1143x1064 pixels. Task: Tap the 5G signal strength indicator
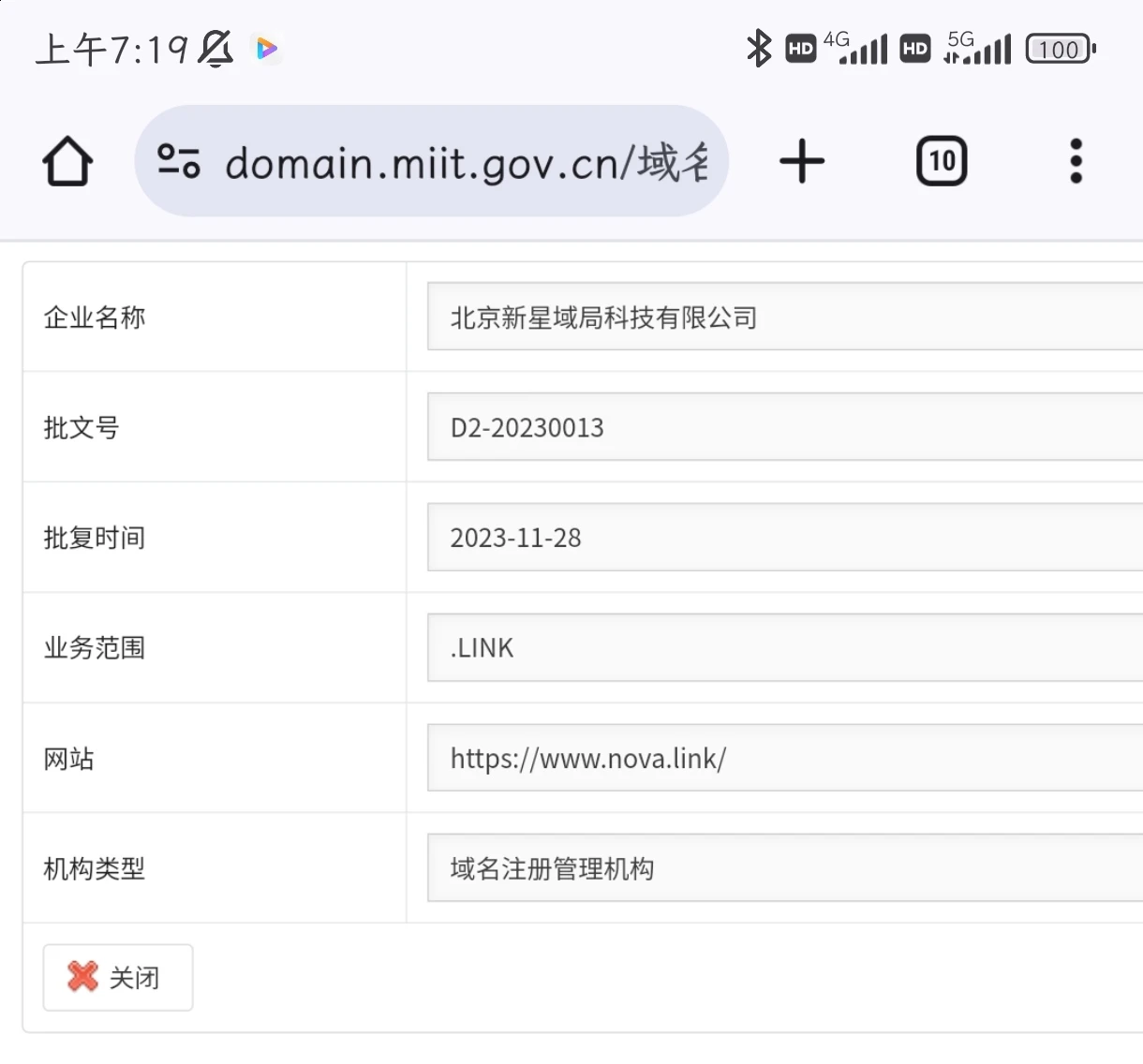point(978,49)
